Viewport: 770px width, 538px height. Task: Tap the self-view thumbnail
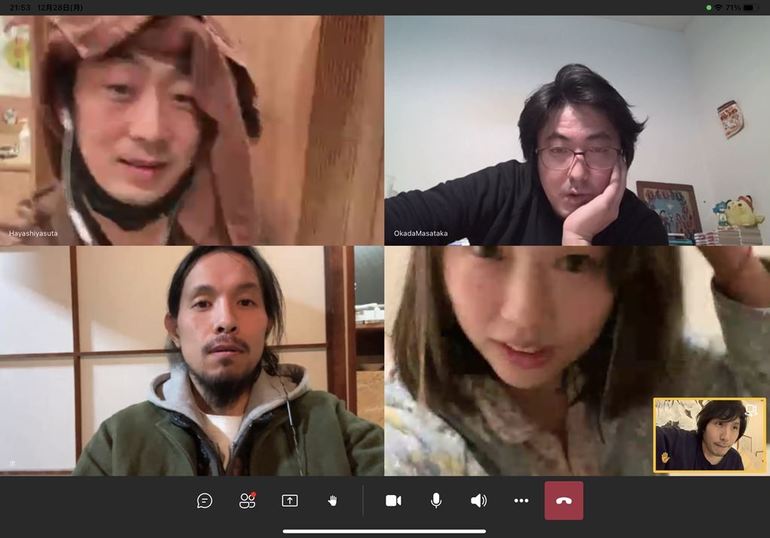coord(709,435)
